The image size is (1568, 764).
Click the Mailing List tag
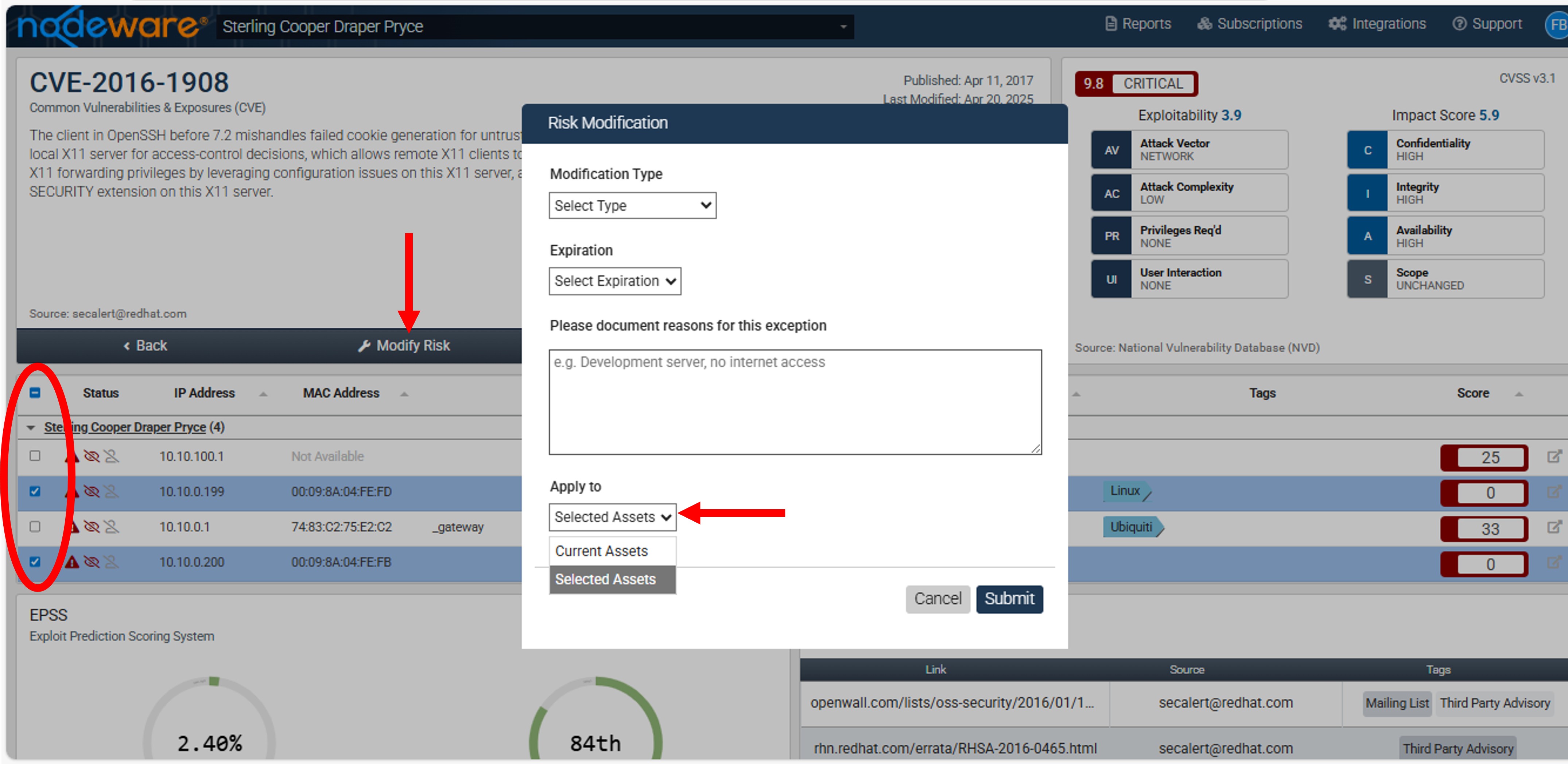tap(1397, 703)
